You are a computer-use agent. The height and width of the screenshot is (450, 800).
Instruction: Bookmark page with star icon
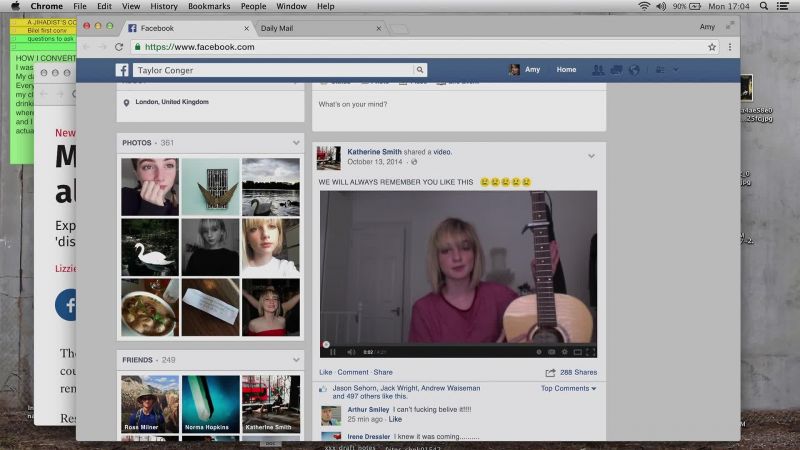712,47
